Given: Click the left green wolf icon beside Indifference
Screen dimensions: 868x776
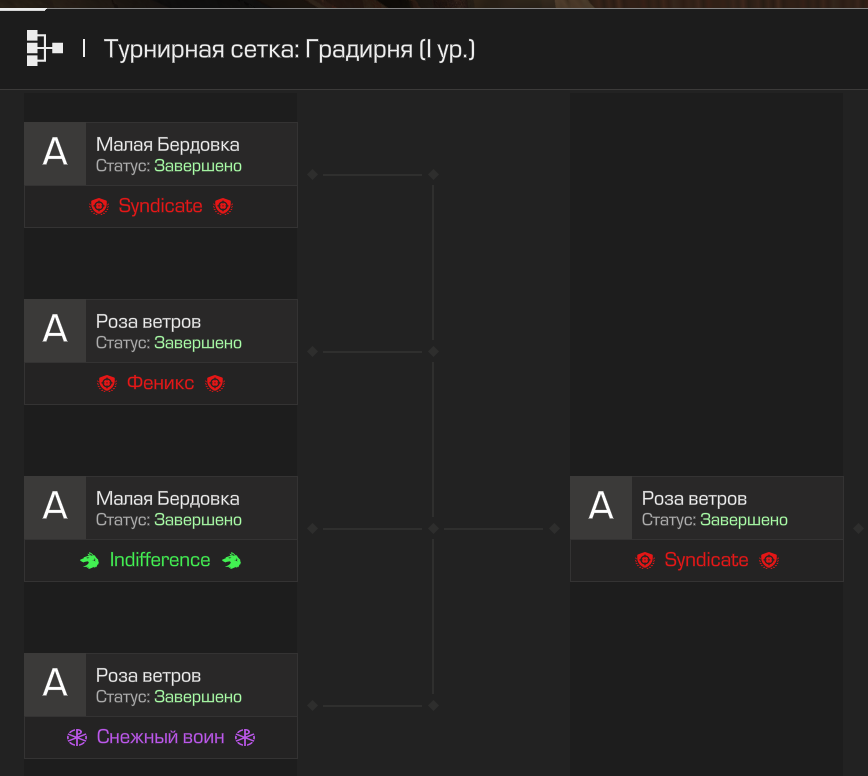Looking at the screenshot, I should [90, 560].
